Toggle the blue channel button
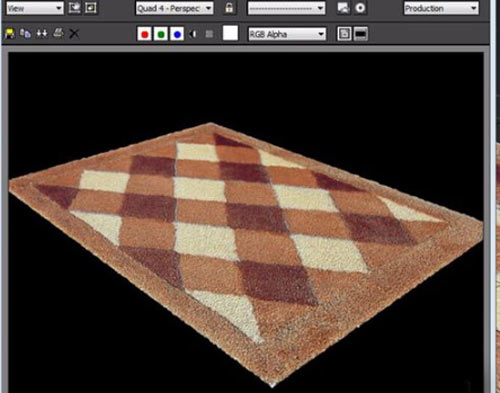This screenshot has height=393, width=500. [x=177, y=34]
